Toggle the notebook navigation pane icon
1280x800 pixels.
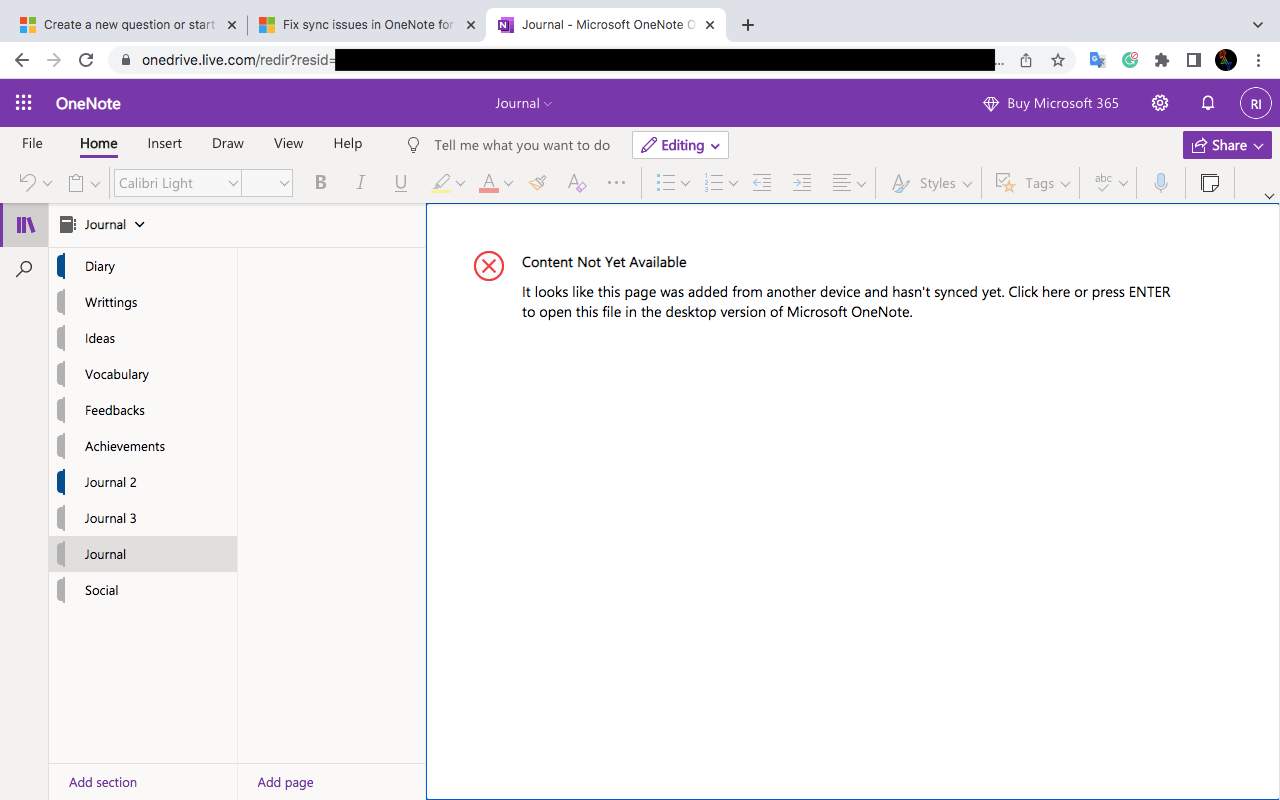[25, 225]
